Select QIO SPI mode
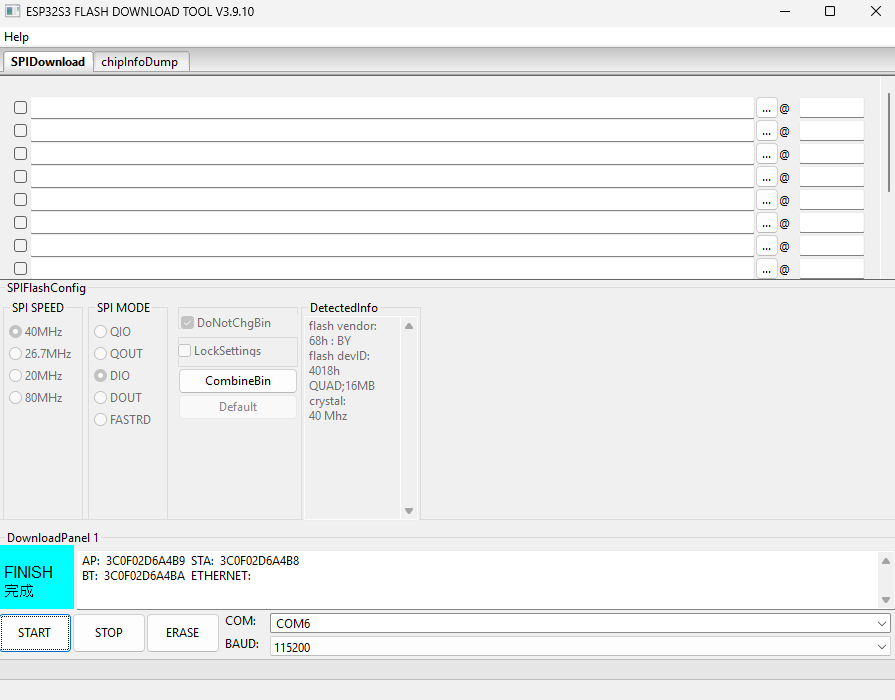This screenshot has height=700, width=895. tap(112, 332)
